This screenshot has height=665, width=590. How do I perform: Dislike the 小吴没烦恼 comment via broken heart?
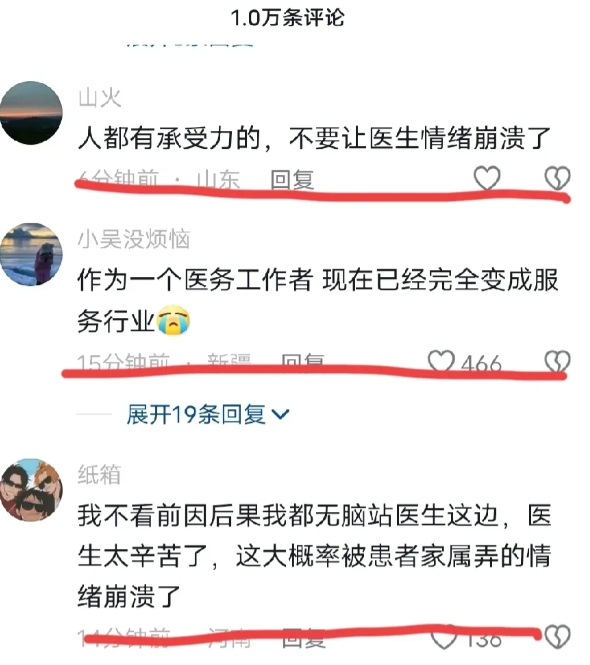pos(557,362)
